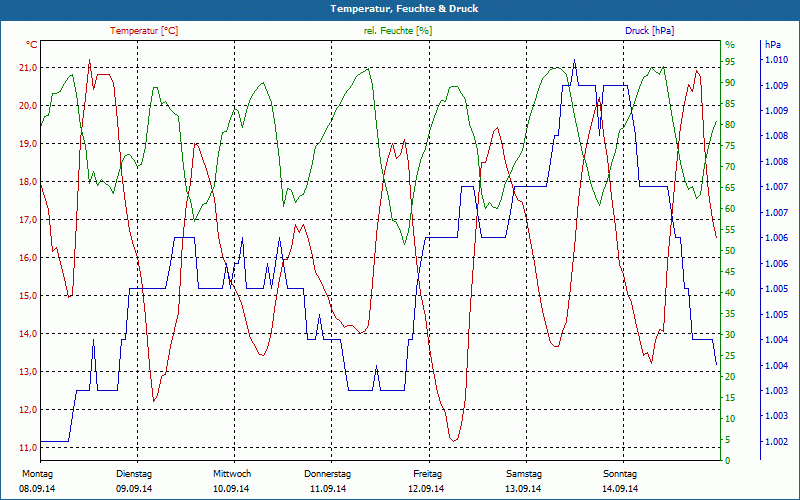Click the green '5' humidity axis value
This screenshot has height=500, width=800.
tap(728, 440)
